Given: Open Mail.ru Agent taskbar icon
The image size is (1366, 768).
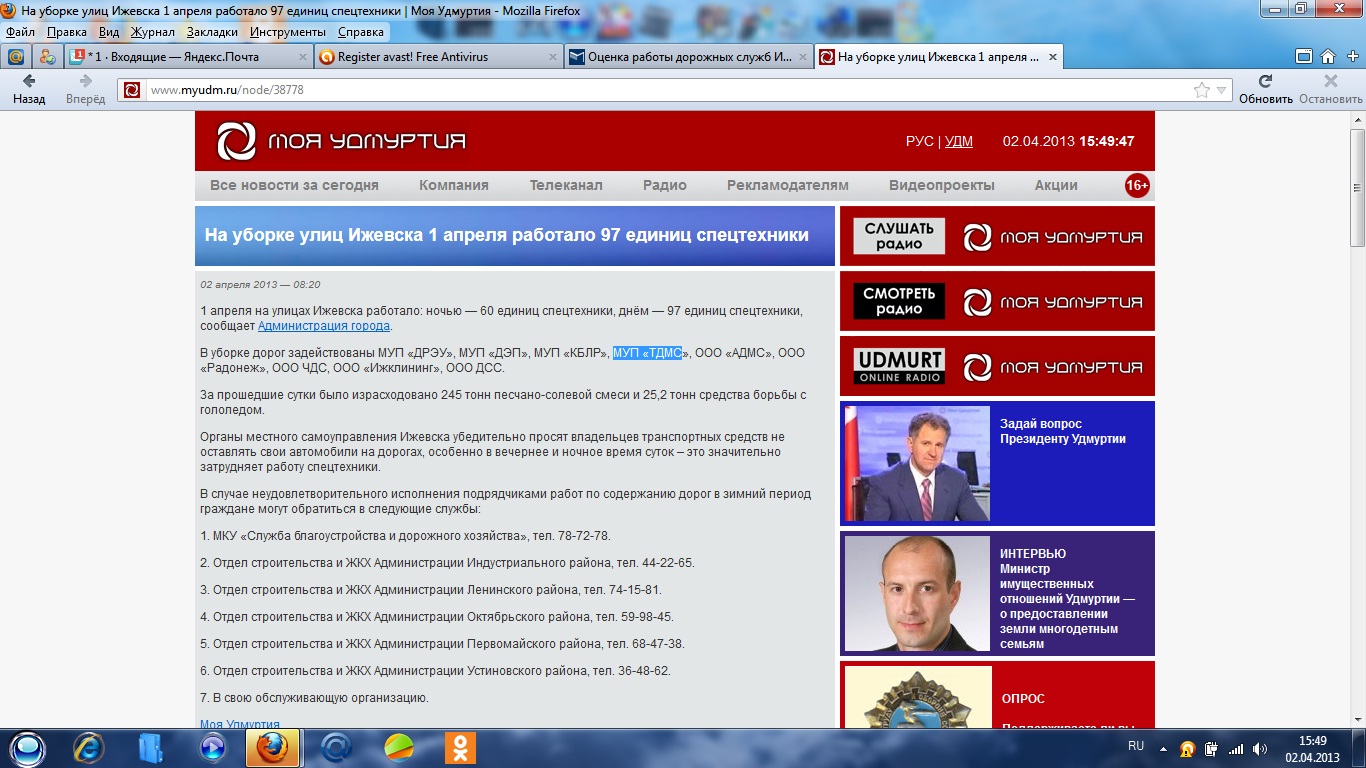Looking at the screenshot, I should click(337, 747).
